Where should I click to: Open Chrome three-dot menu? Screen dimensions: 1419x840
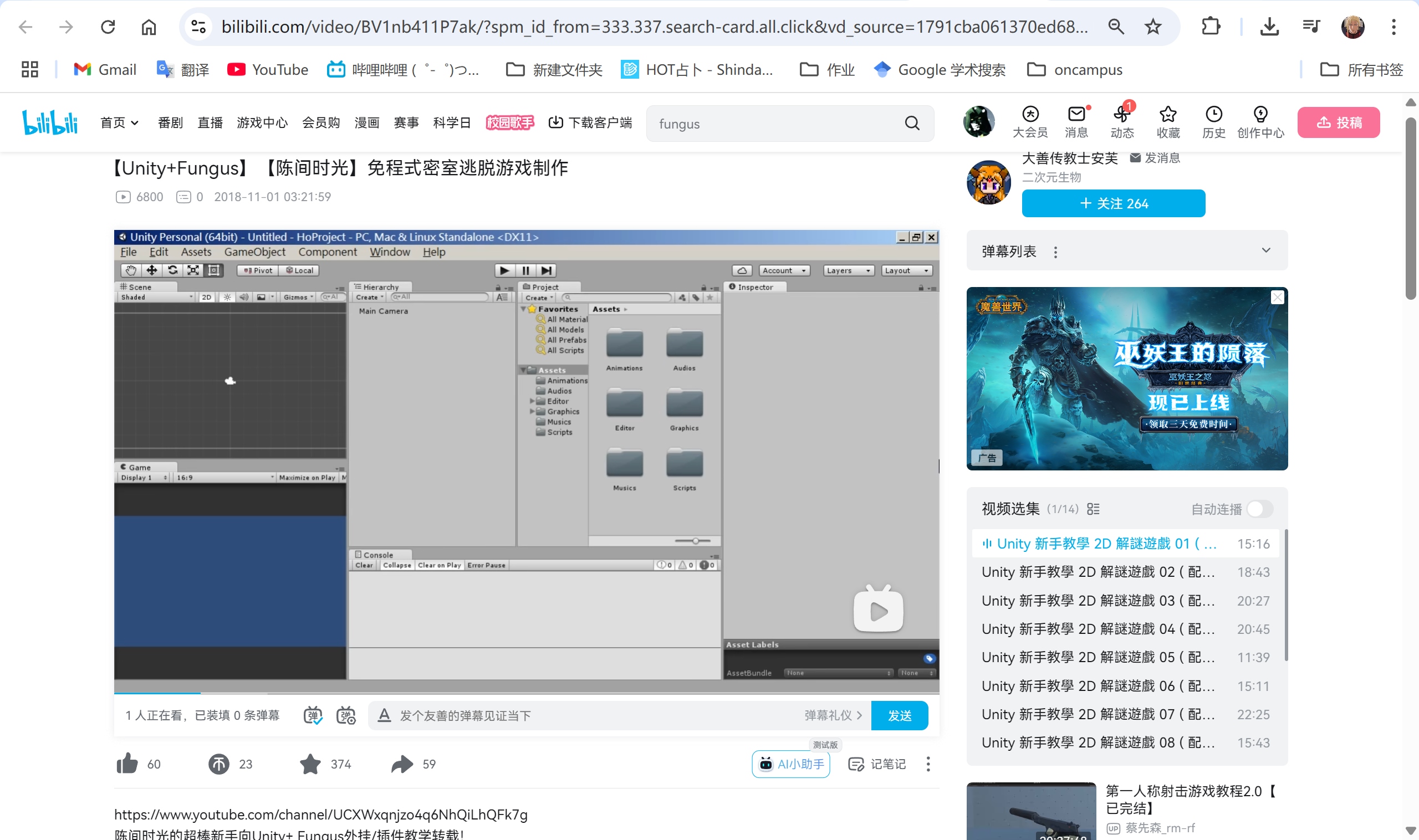pyautogui.click(x=1394, y=27)
